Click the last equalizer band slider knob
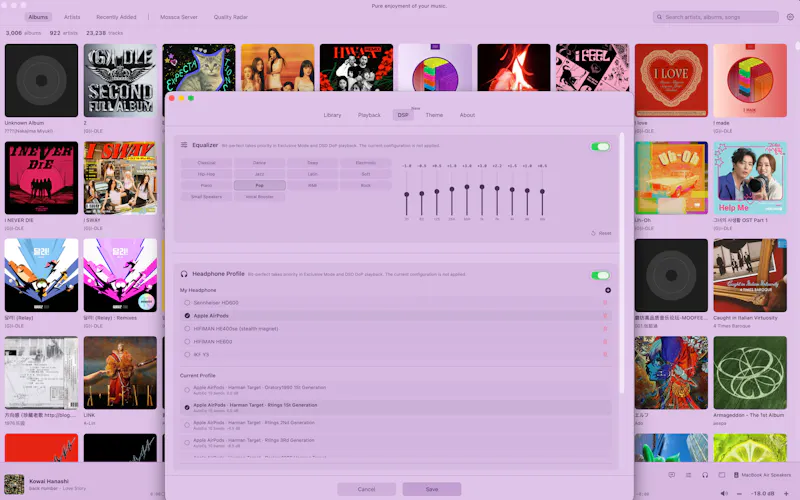 pyautogui.click(x=542, y=191)
